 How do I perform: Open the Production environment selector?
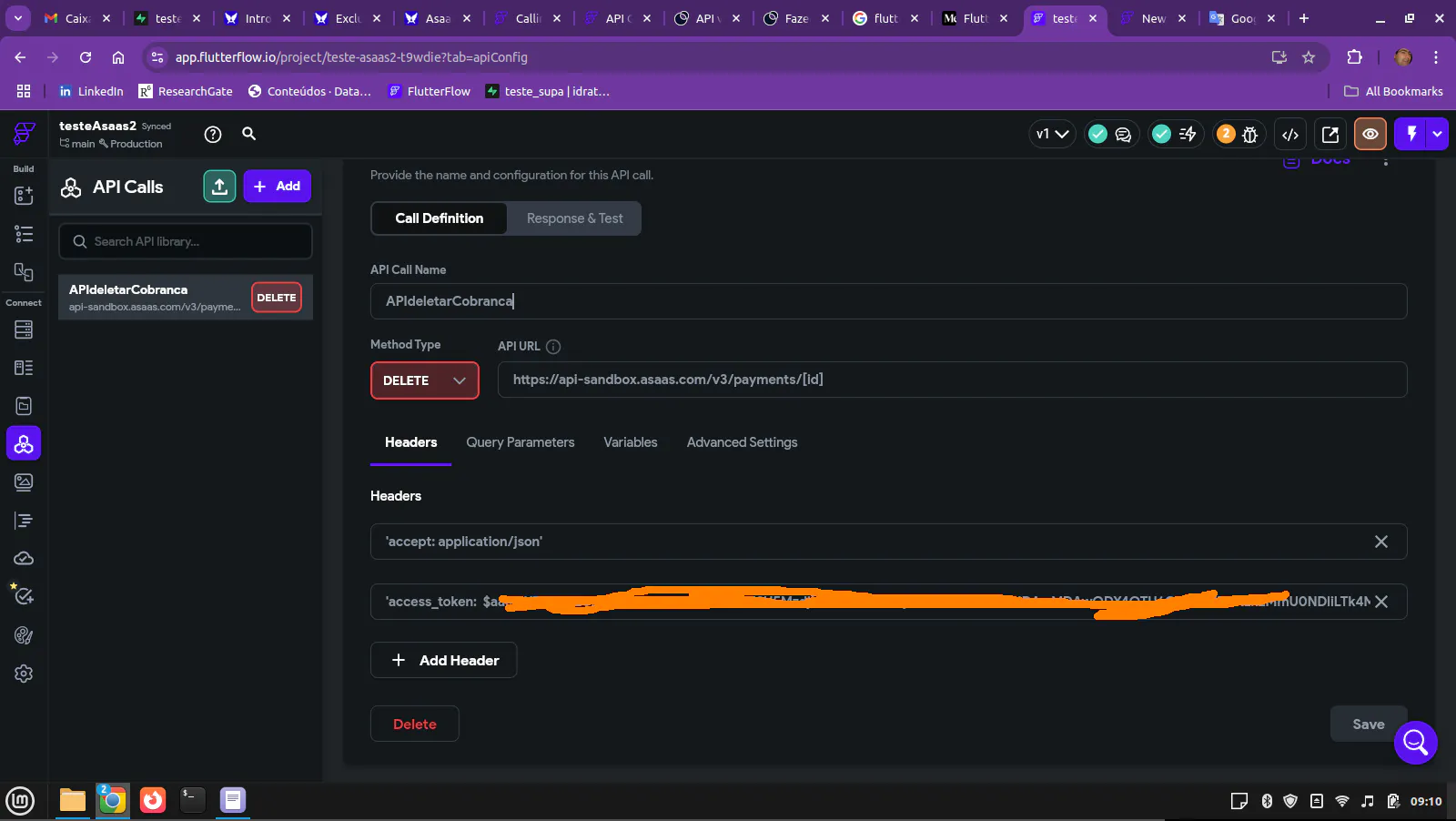[x=130, y=144]
